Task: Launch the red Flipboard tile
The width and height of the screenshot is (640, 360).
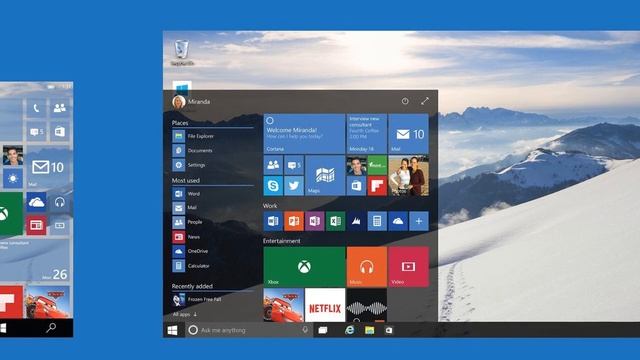Action: point(377,186)
